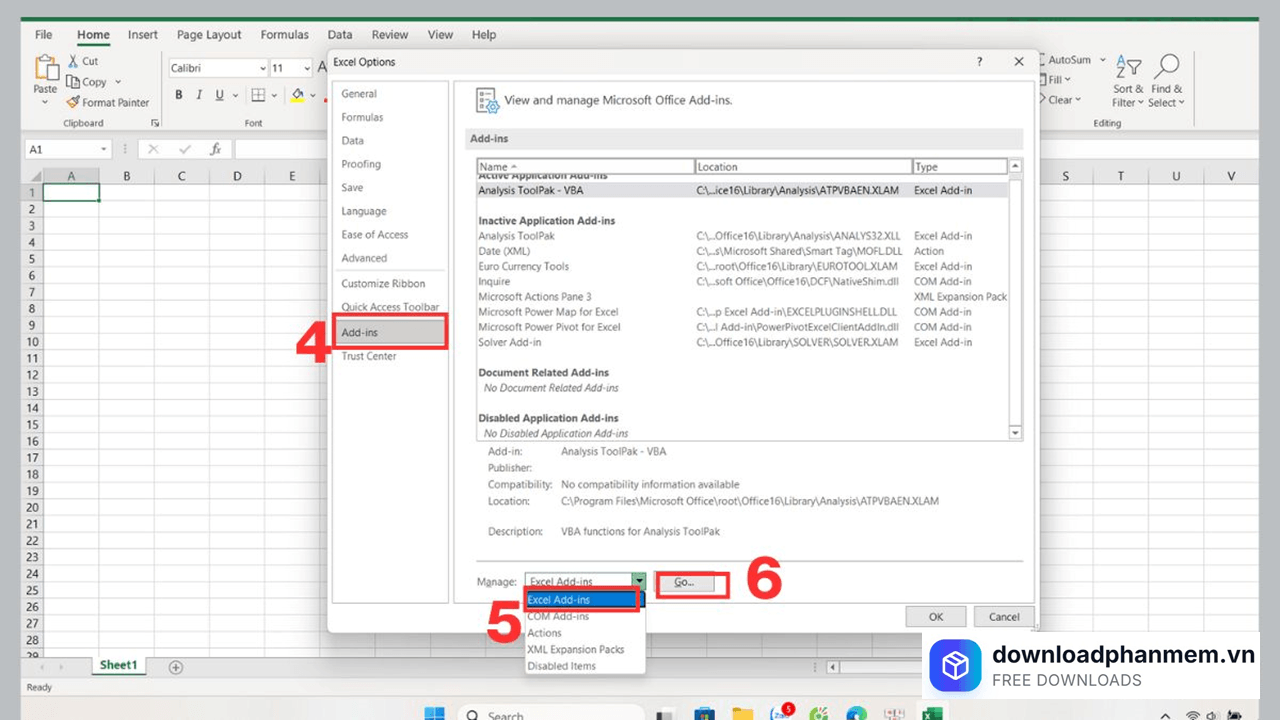Select Euro Currency Tools row
The image size is (1280, 720).
pyautogui.click(x=742, y=266)
